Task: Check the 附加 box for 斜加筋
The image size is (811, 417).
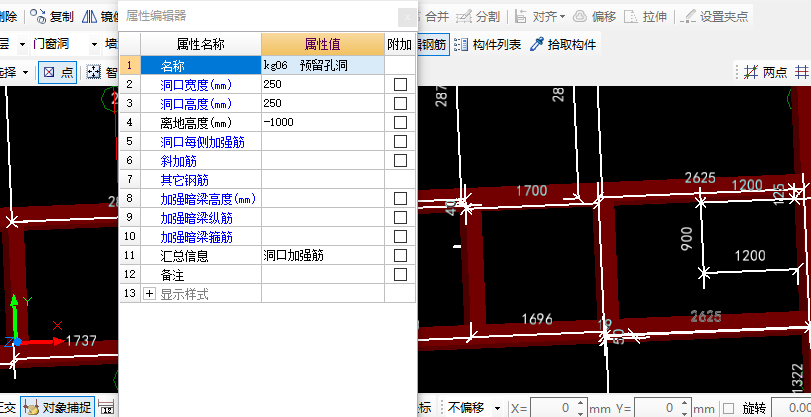Action: 400,160
